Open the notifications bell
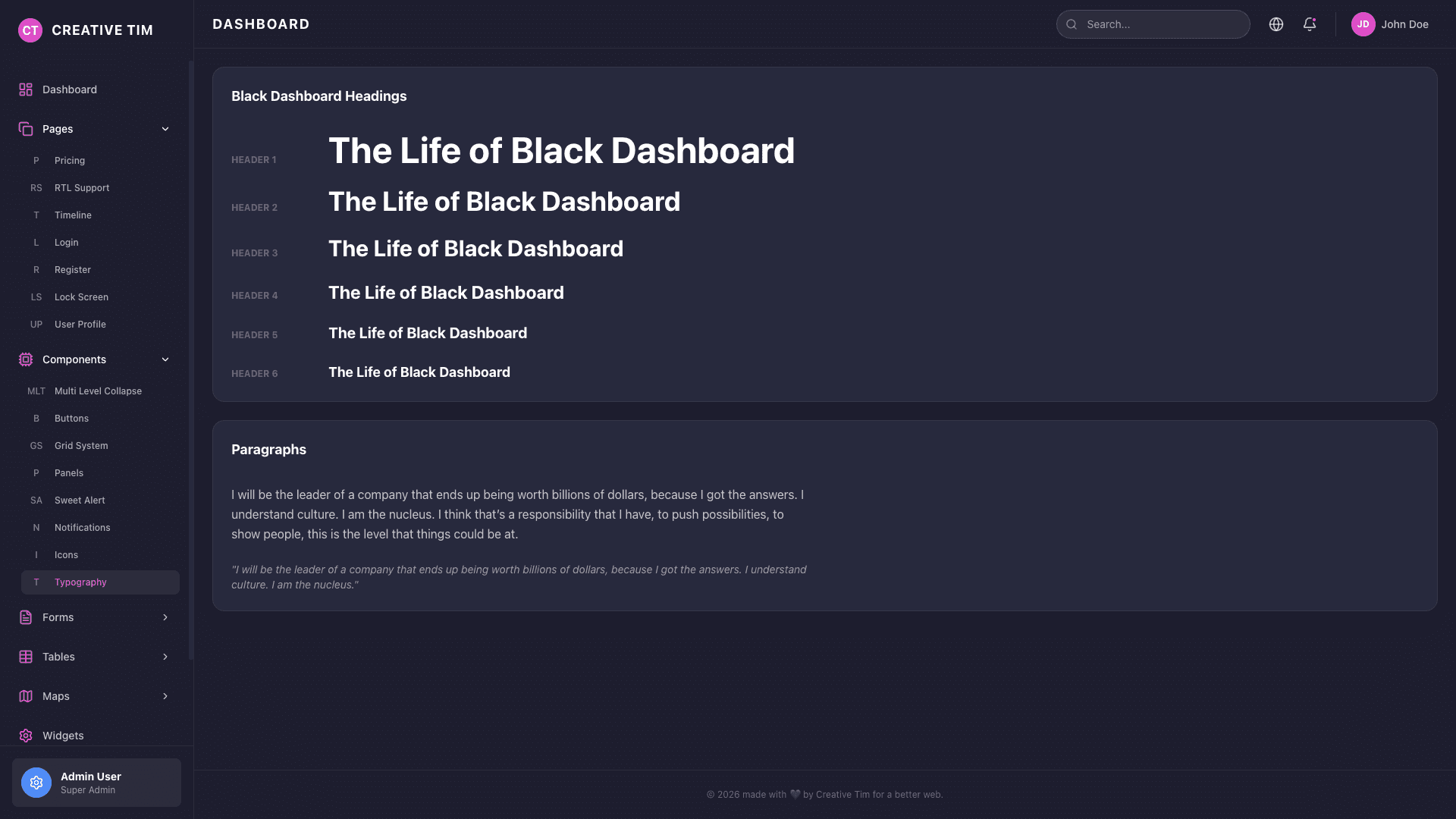 click(1310, 24)
